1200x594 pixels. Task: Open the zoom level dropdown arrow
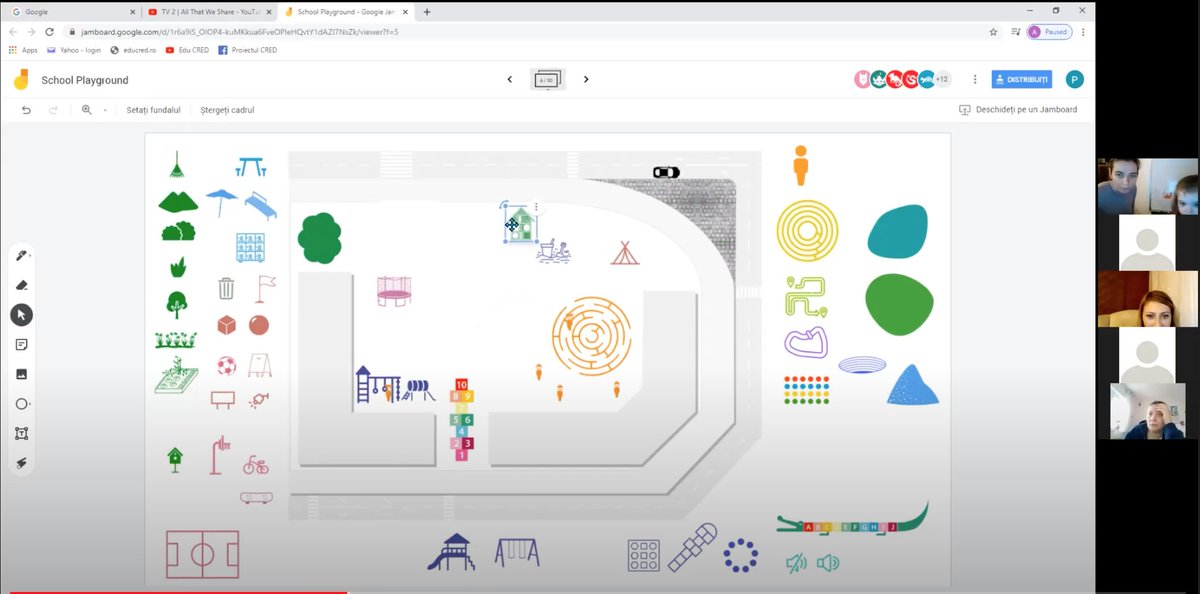pos(104,110)
